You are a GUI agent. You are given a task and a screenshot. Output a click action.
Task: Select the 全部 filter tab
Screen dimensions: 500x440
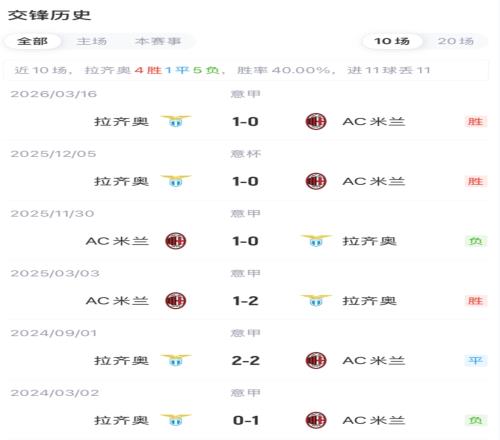[32, 41]
